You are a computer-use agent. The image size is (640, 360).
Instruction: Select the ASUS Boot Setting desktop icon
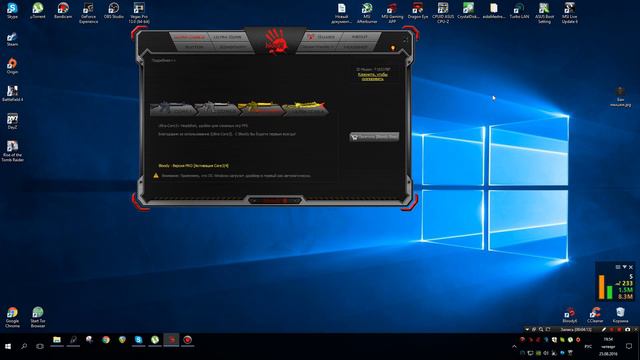click(x=544, y=13)
